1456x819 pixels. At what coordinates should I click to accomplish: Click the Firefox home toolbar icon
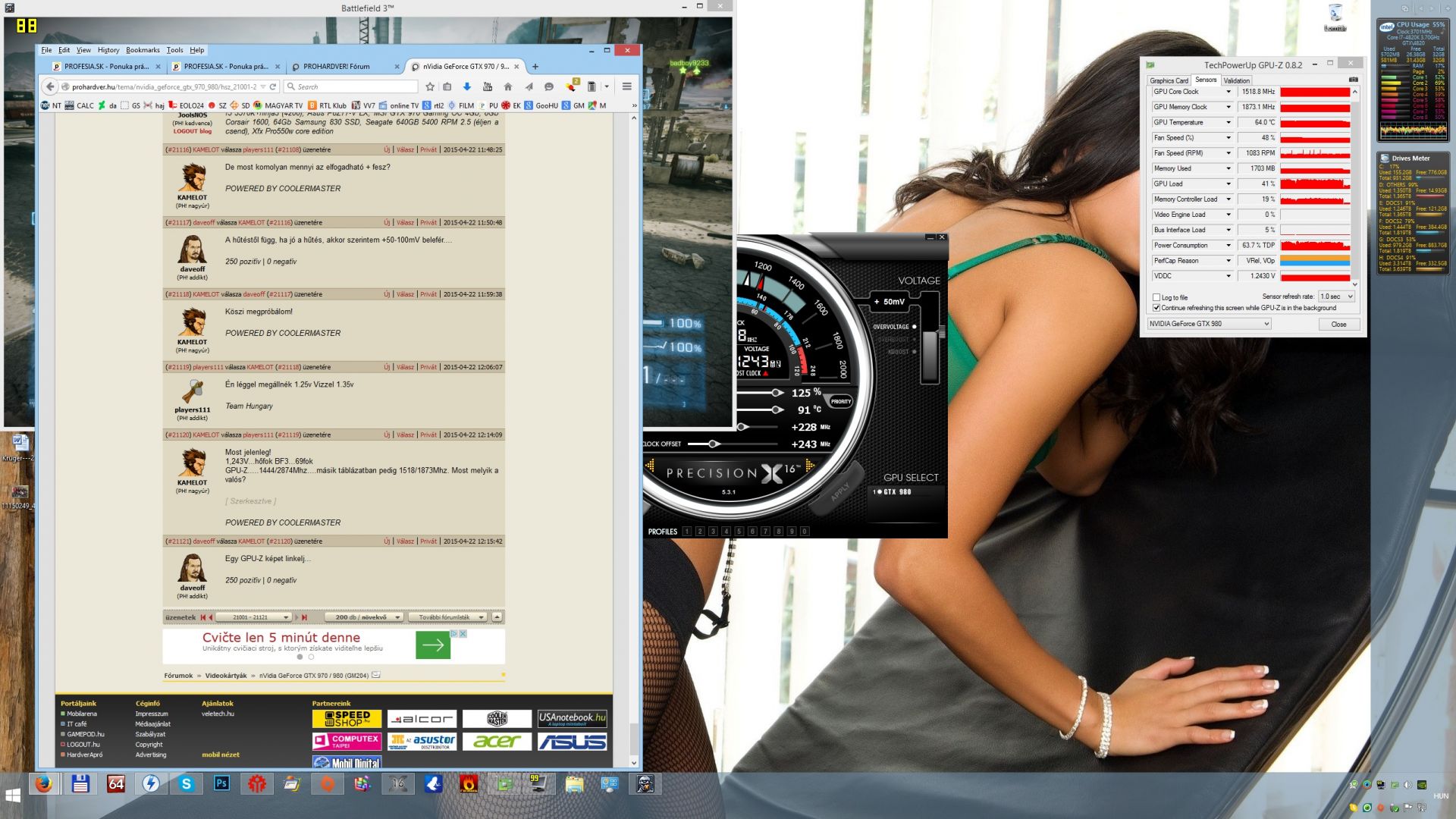(508, 86)
